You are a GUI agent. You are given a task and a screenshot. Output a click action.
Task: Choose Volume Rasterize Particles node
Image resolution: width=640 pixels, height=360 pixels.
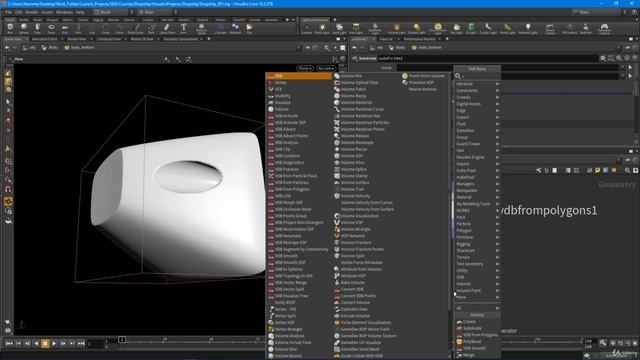click(x=364, y=122)
